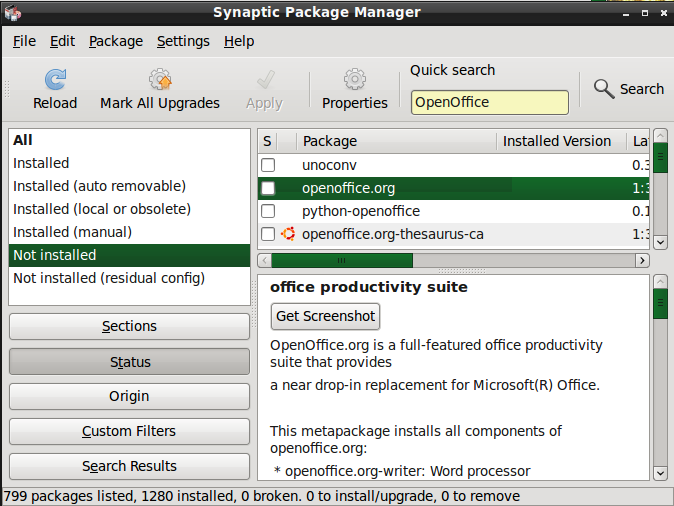Click the Reload toolbar icon
Image resolution: width=674 pixels, height=506 pixels.
pos(55,80)
